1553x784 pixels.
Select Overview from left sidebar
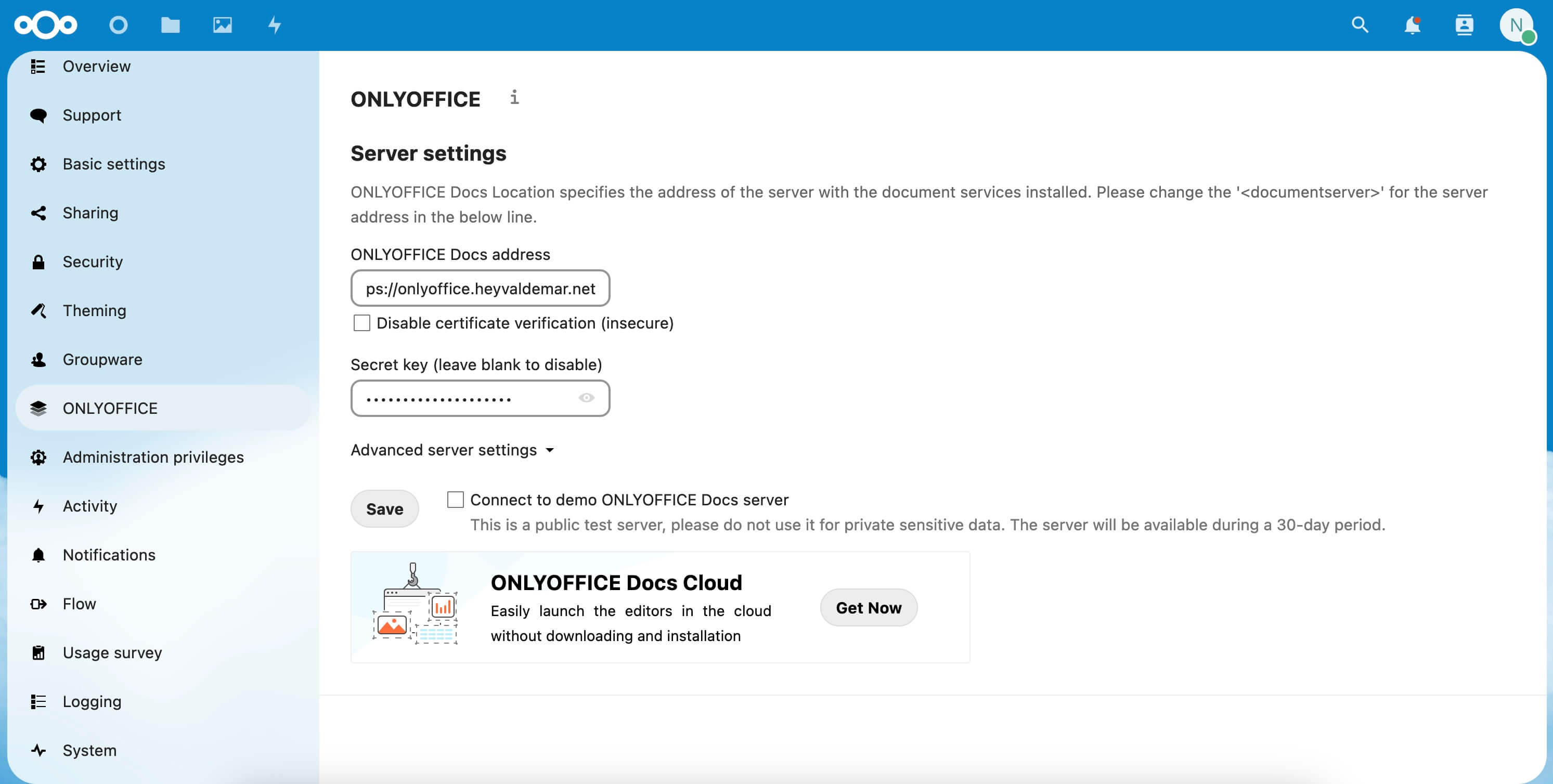(96, 65)
